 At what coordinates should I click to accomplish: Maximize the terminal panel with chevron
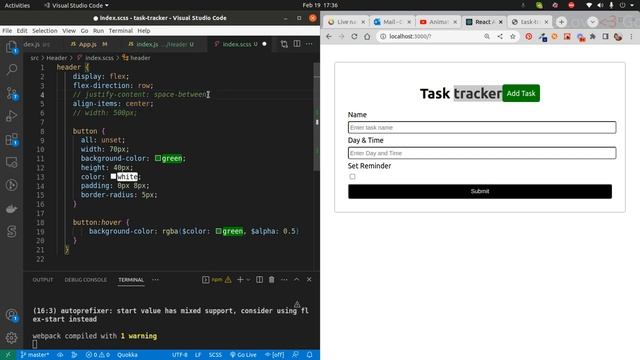click(x=297, y=280)
